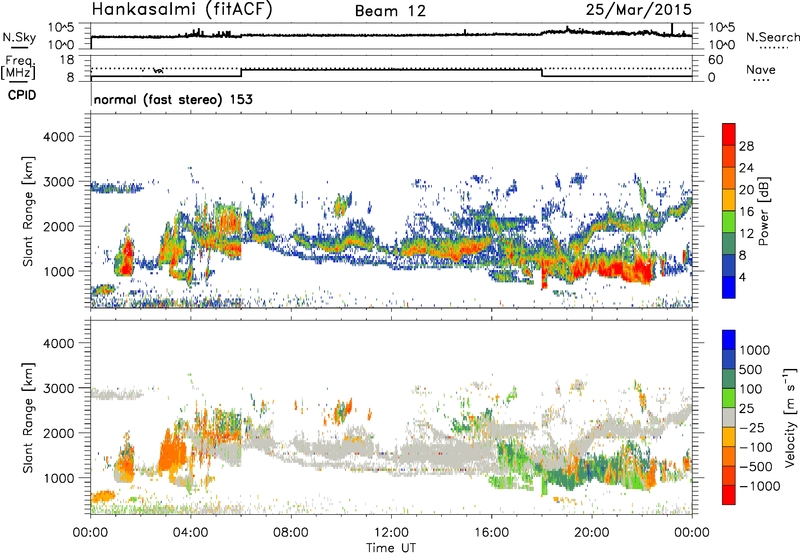Click the 'Power [dB]' colorbar title
Screen dimensions: 800x554
763,211
